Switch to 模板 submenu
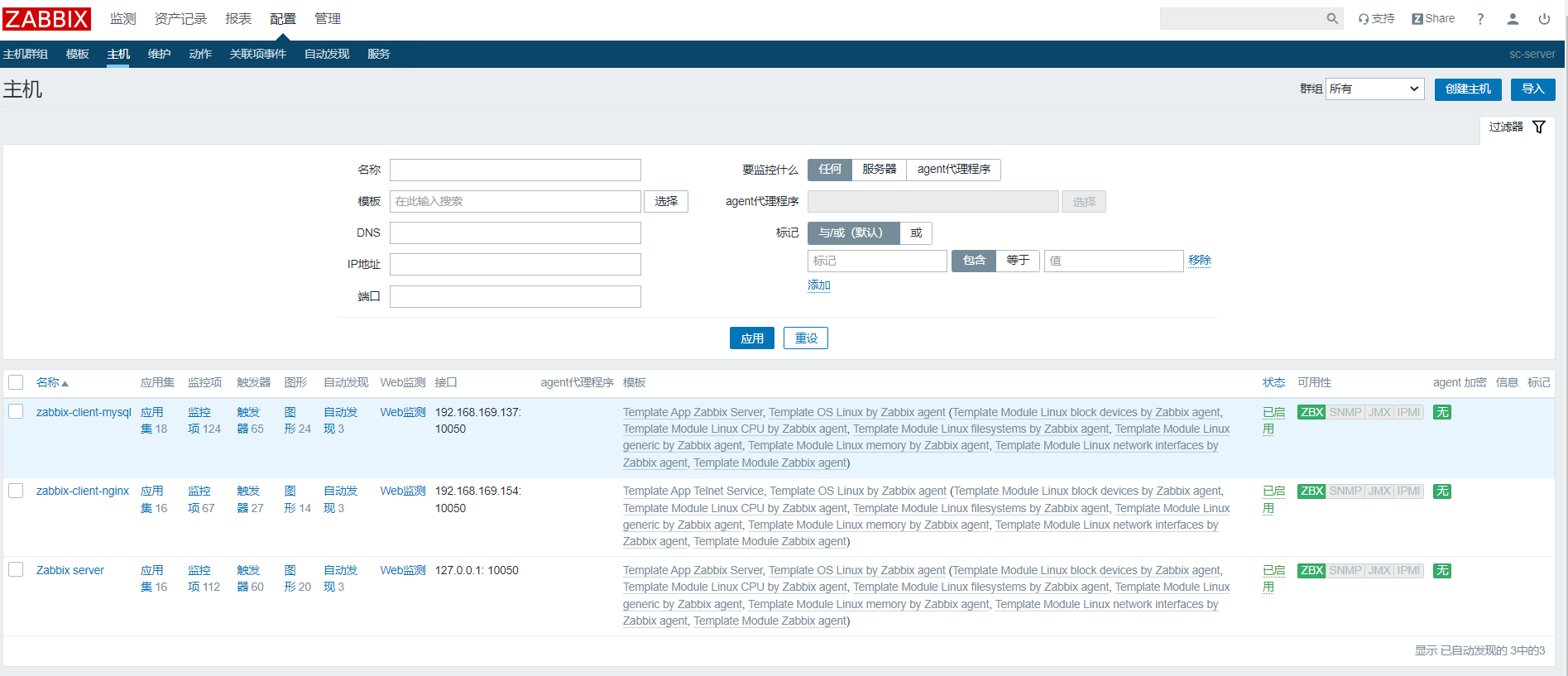Screen dimensions: 1568x676 77,54
